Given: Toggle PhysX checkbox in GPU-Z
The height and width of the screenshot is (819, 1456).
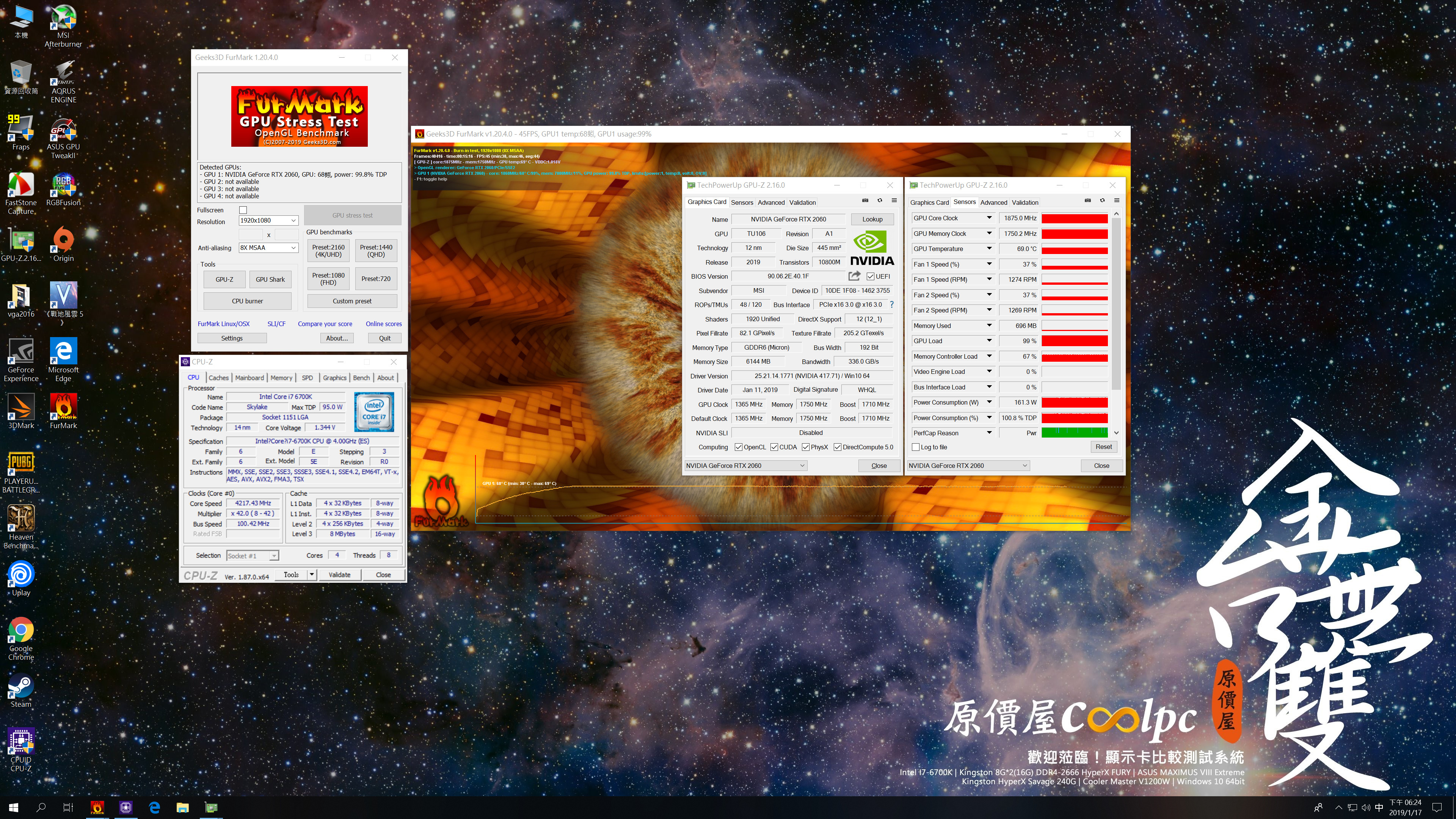Looking at the screenshot, I should pyautogui.click(x=805, y=447).
